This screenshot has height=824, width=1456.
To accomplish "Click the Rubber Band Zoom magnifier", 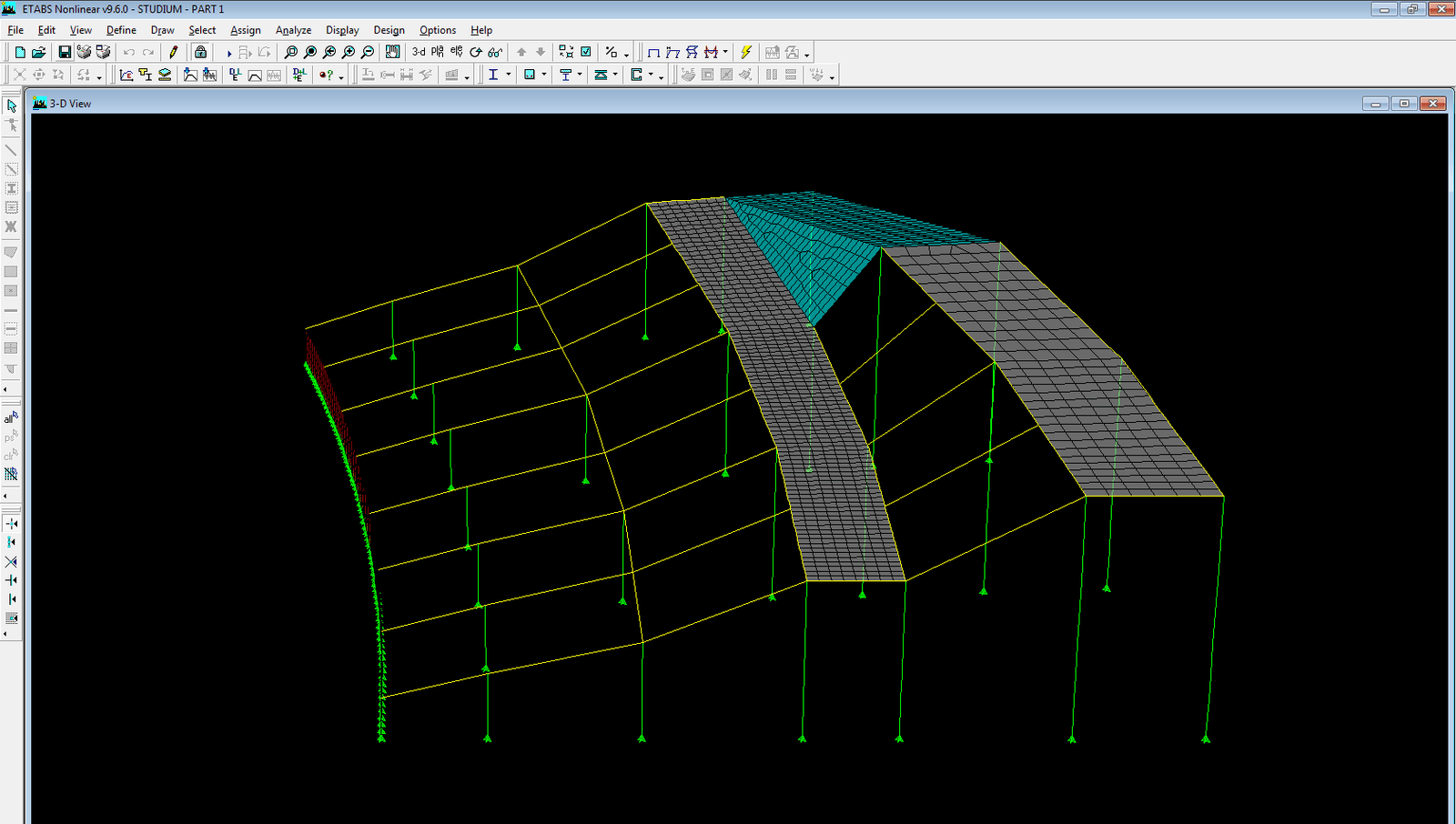I will [291, 53].
